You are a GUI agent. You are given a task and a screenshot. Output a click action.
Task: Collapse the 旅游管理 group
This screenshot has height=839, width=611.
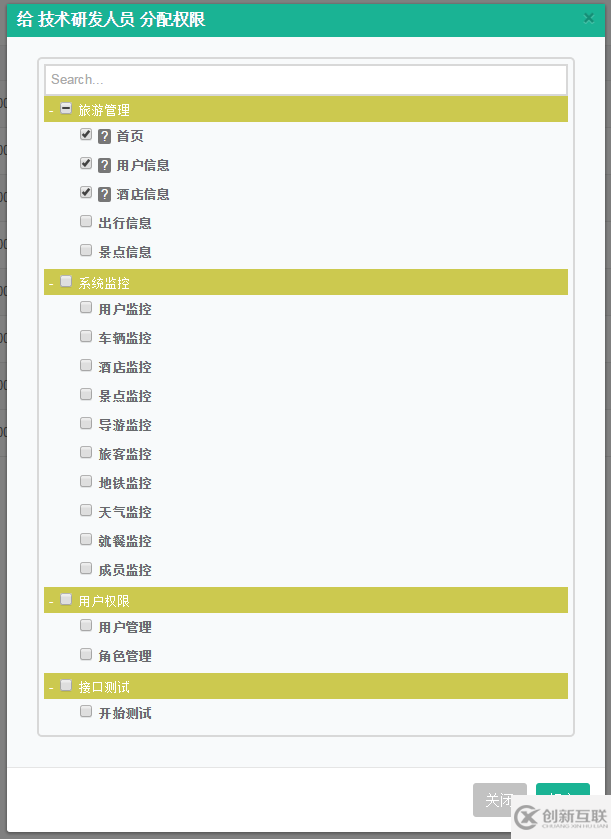(x=50, y=109)
